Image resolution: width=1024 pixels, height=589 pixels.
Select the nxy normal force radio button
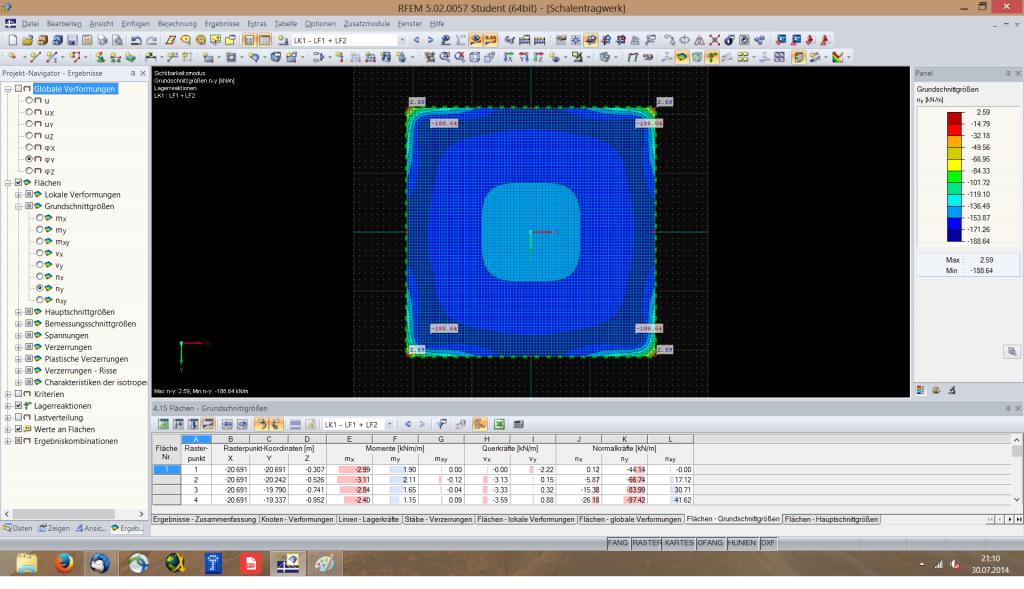40,300
